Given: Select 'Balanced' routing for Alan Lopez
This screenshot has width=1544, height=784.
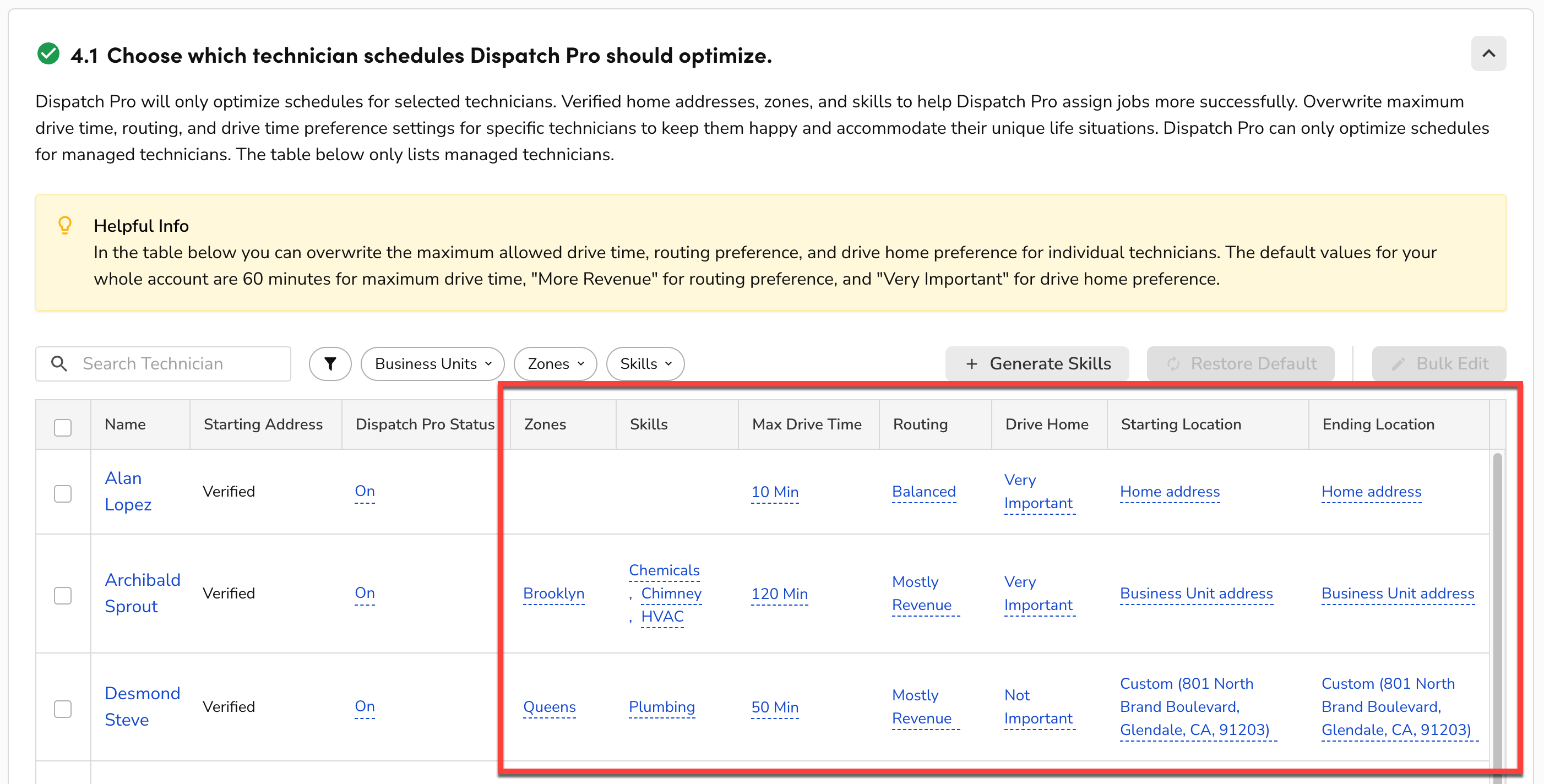Looking at the screenshot, I should [923, 492].
